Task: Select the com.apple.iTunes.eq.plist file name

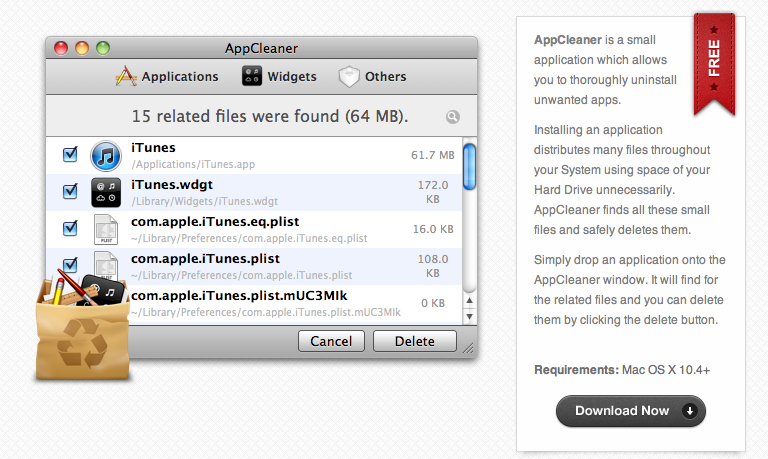Action: 215,222
